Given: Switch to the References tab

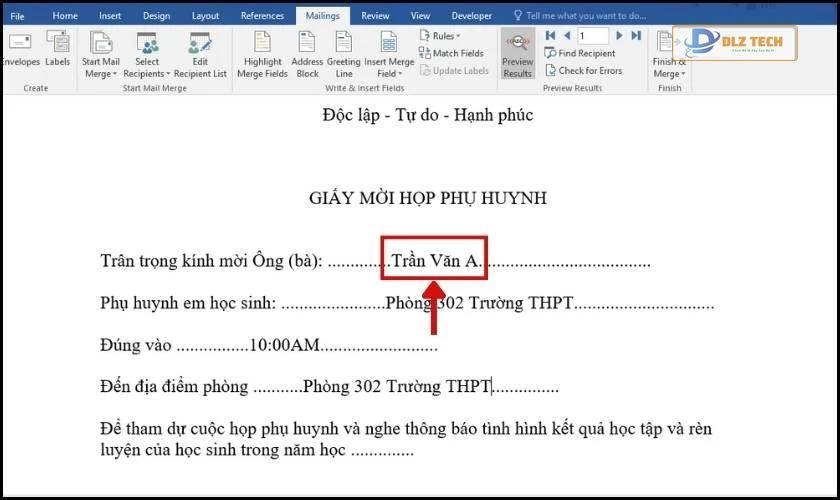Looking at the screenshot, I should [x=262, y=16].
